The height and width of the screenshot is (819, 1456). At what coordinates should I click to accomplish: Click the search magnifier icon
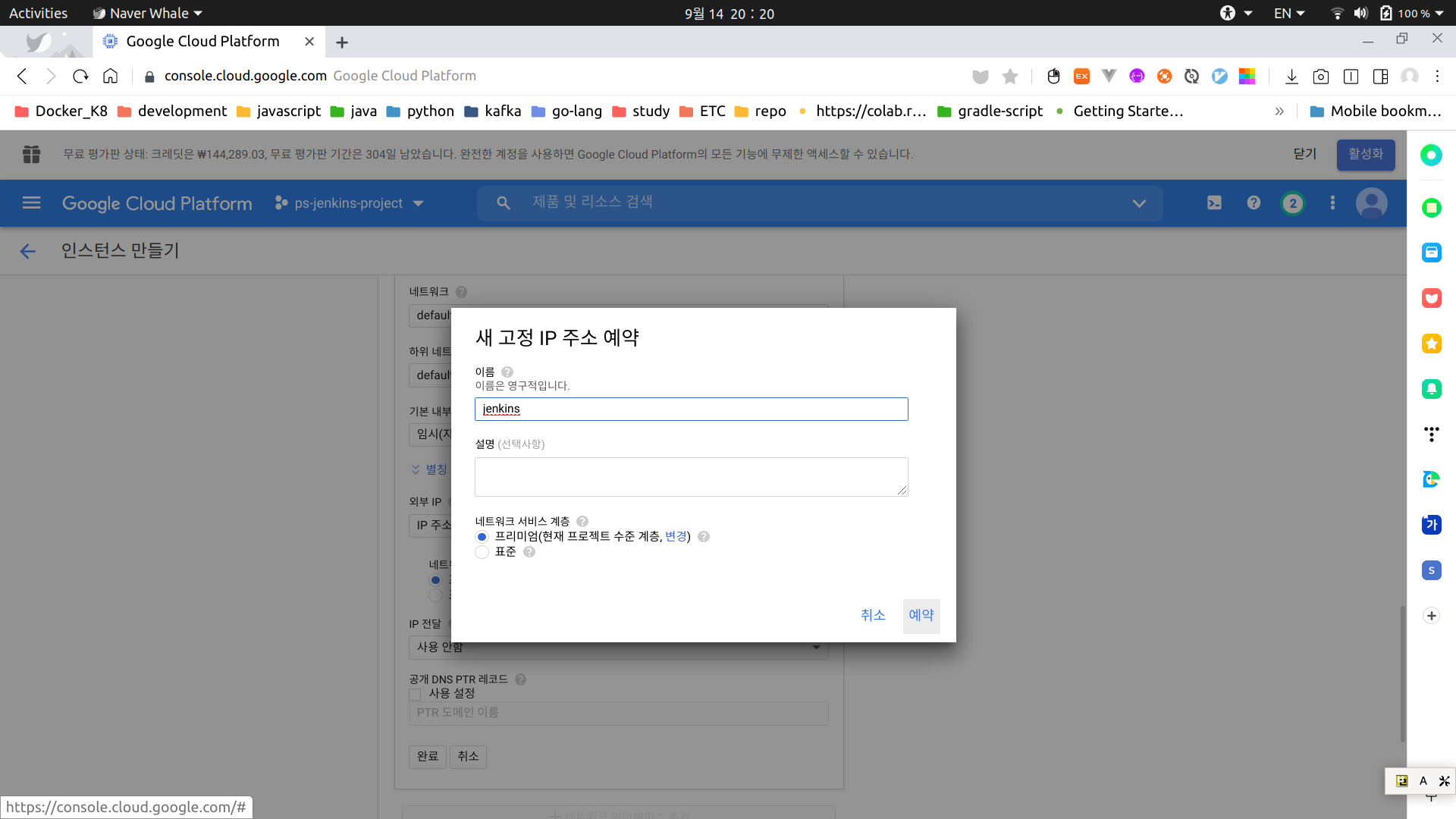click(x=504, y=203)
